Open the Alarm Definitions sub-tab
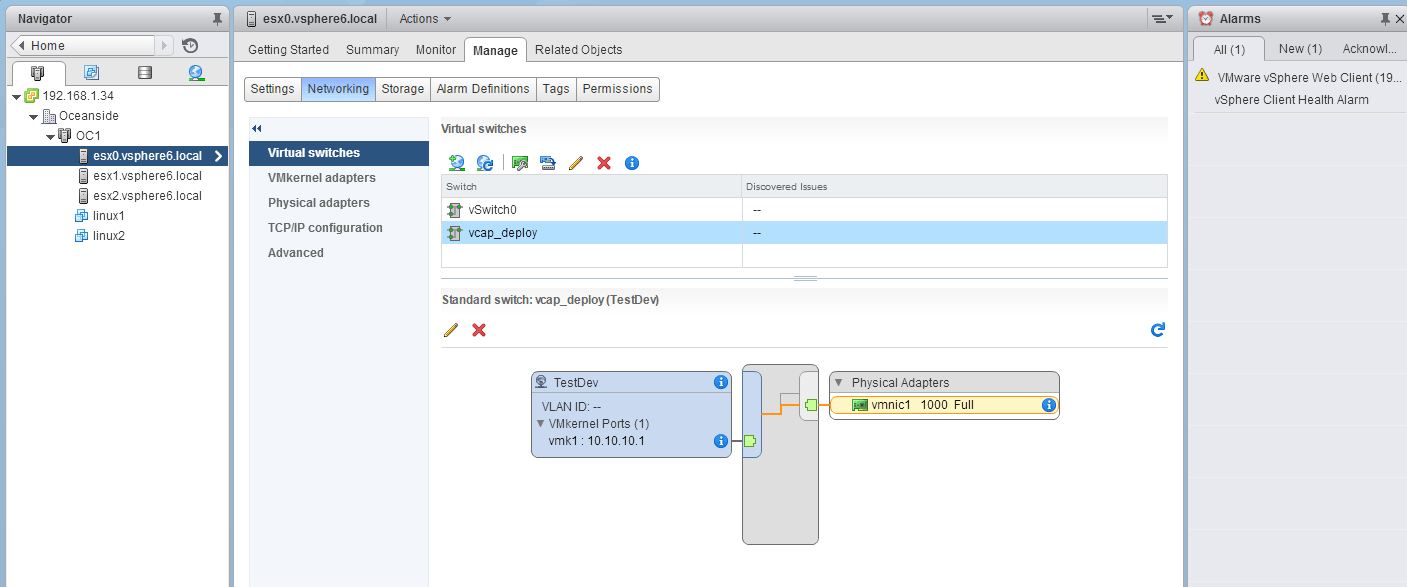 [483, 89]
